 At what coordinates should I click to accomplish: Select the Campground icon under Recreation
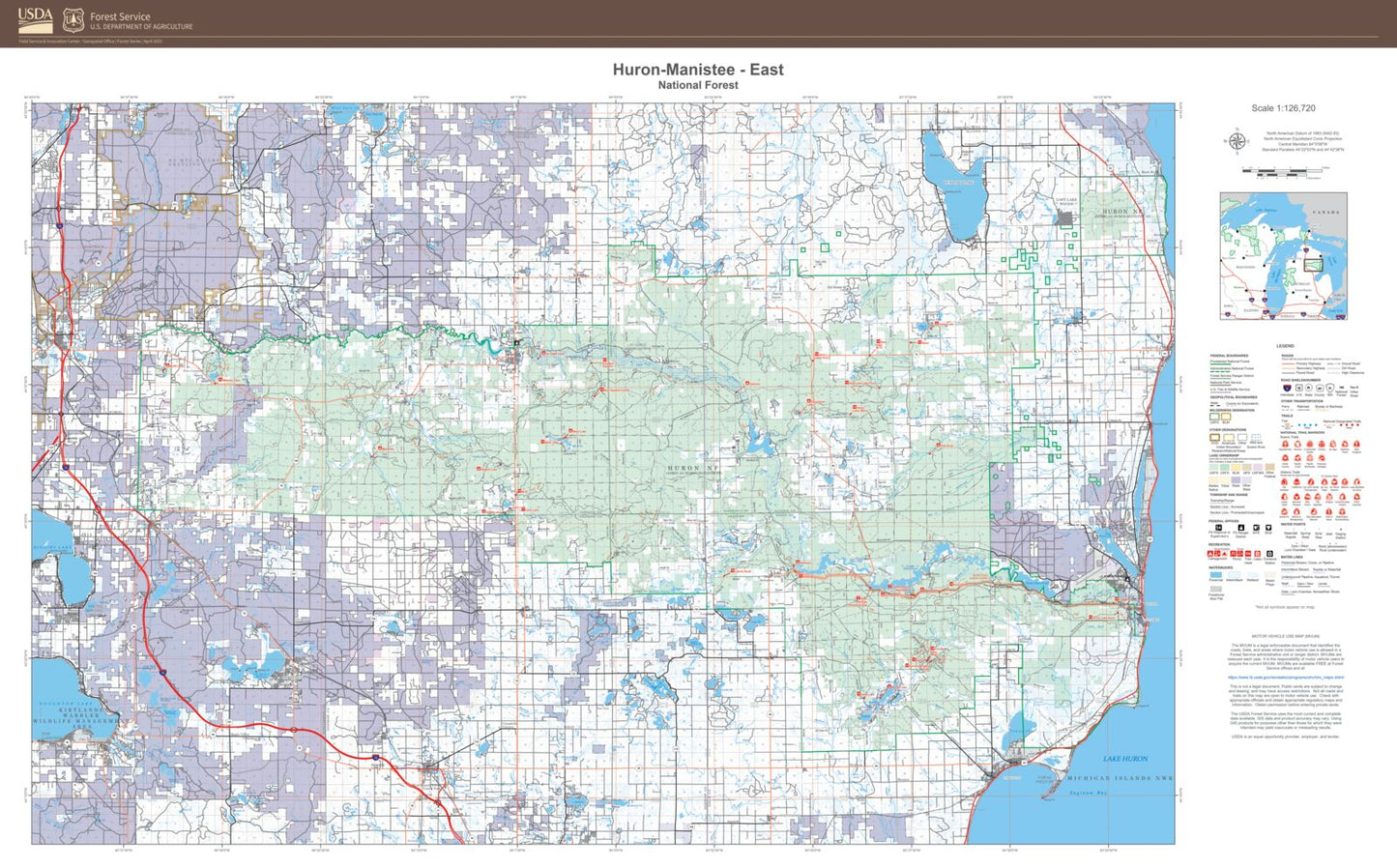1210,553
